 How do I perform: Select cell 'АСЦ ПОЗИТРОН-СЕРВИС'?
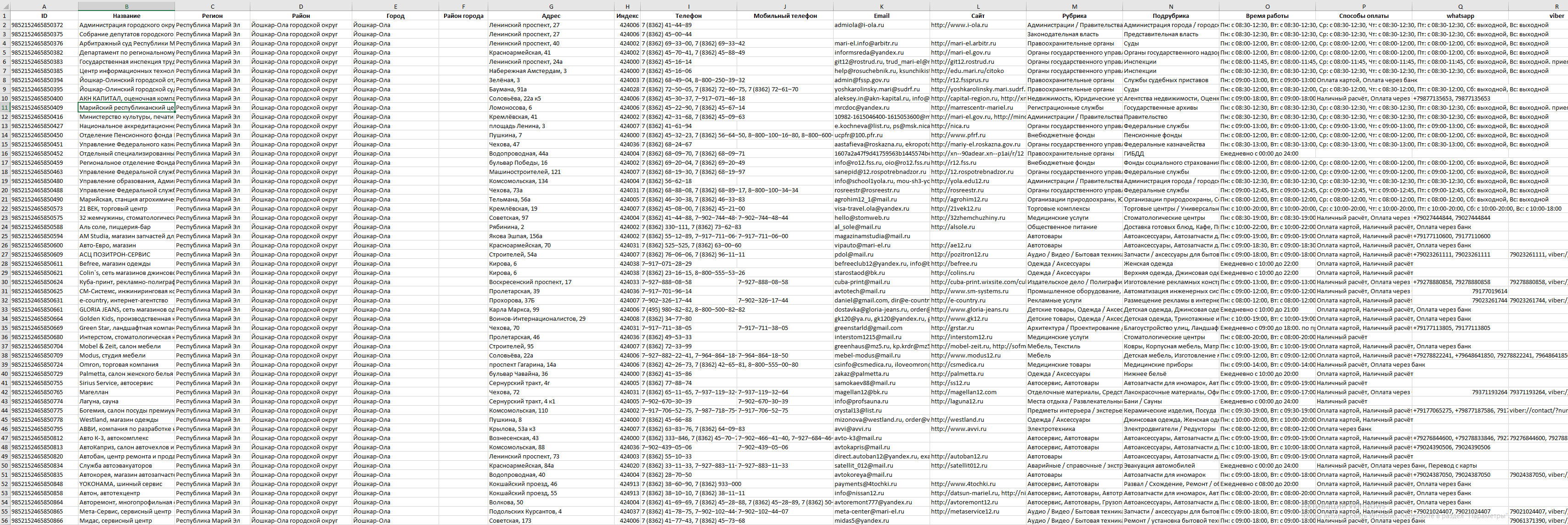pos(127,254)
